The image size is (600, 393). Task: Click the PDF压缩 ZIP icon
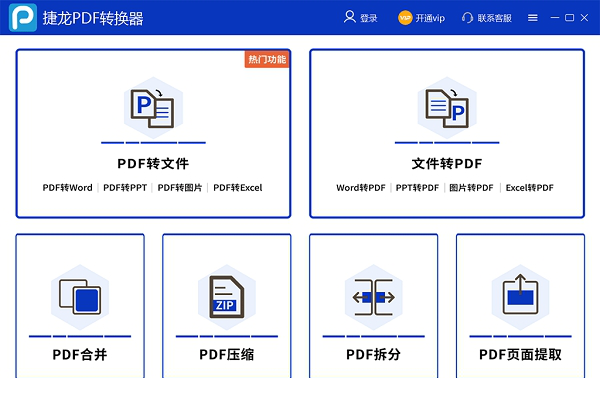coord(227,297)
